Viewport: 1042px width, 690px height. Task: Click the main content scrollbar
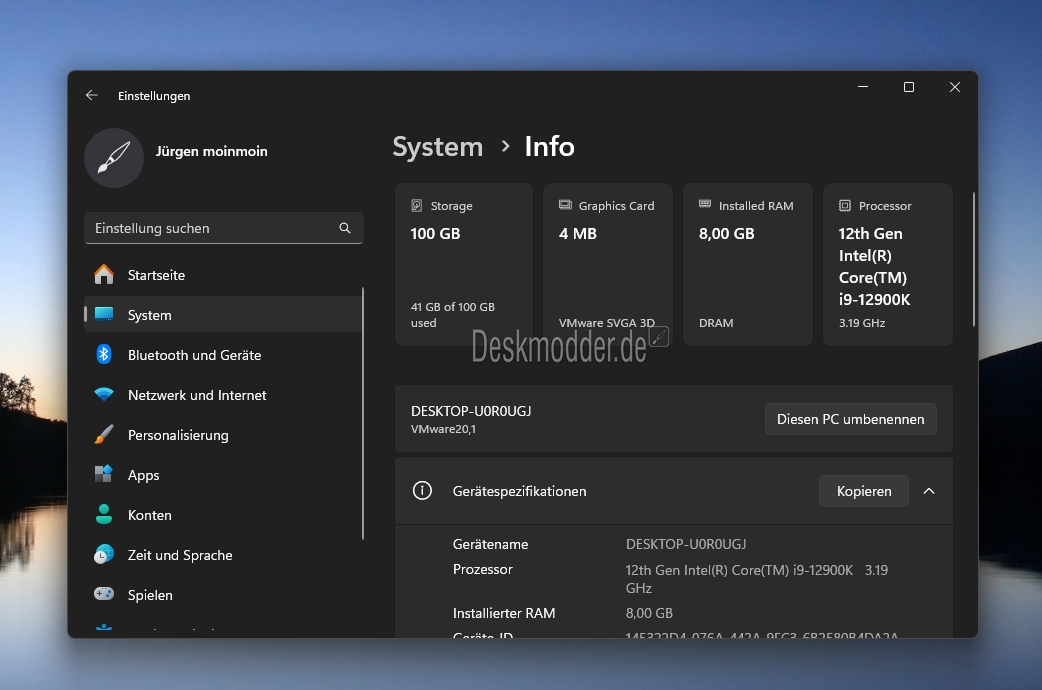pos(974,259)
